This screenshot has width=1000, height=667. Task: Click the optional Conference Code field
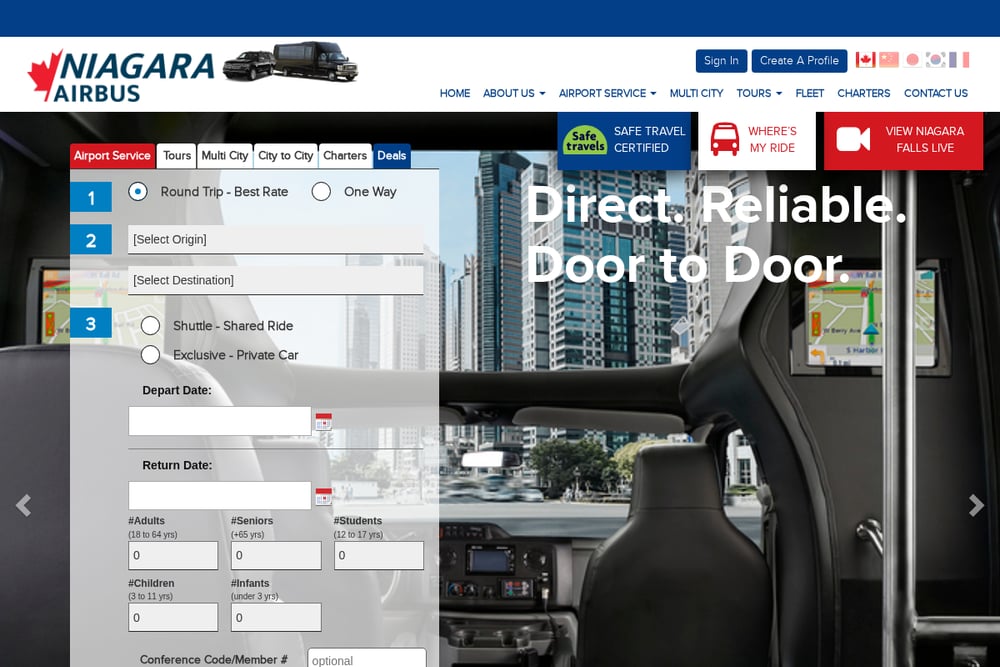tap(367, 658)
